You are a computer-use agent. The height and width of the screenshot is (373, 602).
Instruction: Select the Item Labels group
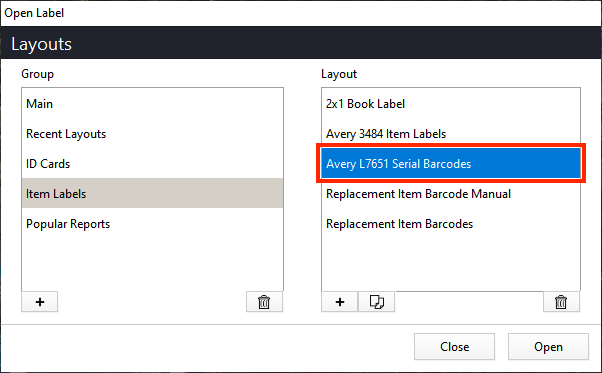(x=152, y=193)
